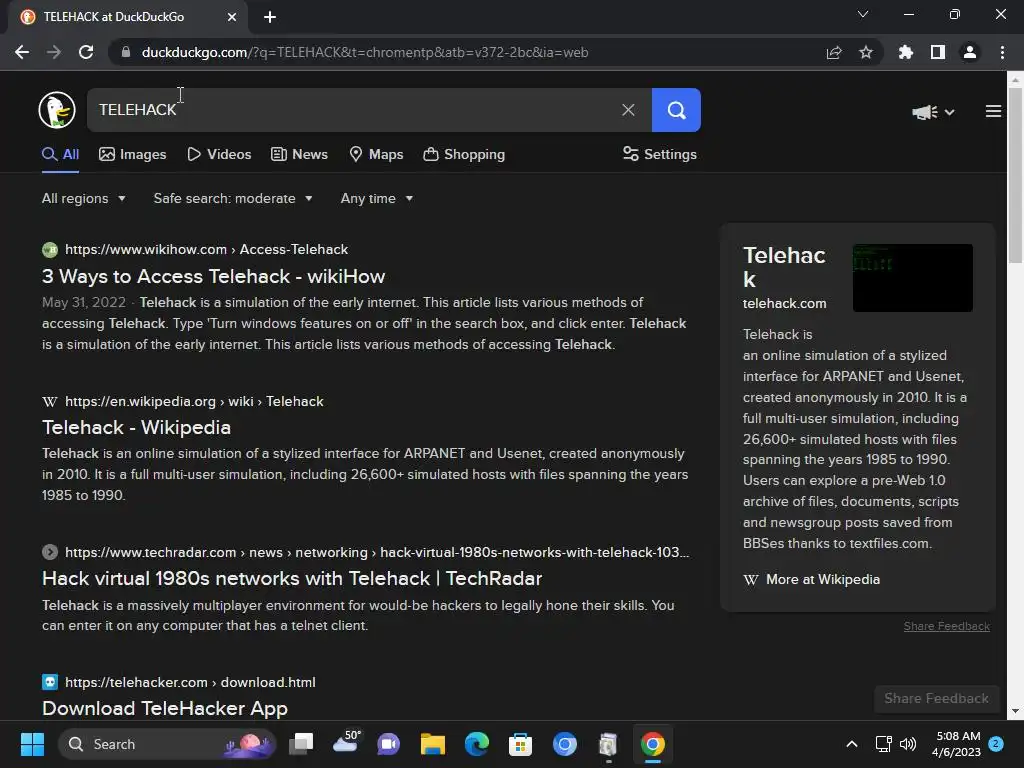Image resolution: width=1024 pixels, height=768 pixels.
Task: Click the taskbar Search box
Action: [167, 744]
